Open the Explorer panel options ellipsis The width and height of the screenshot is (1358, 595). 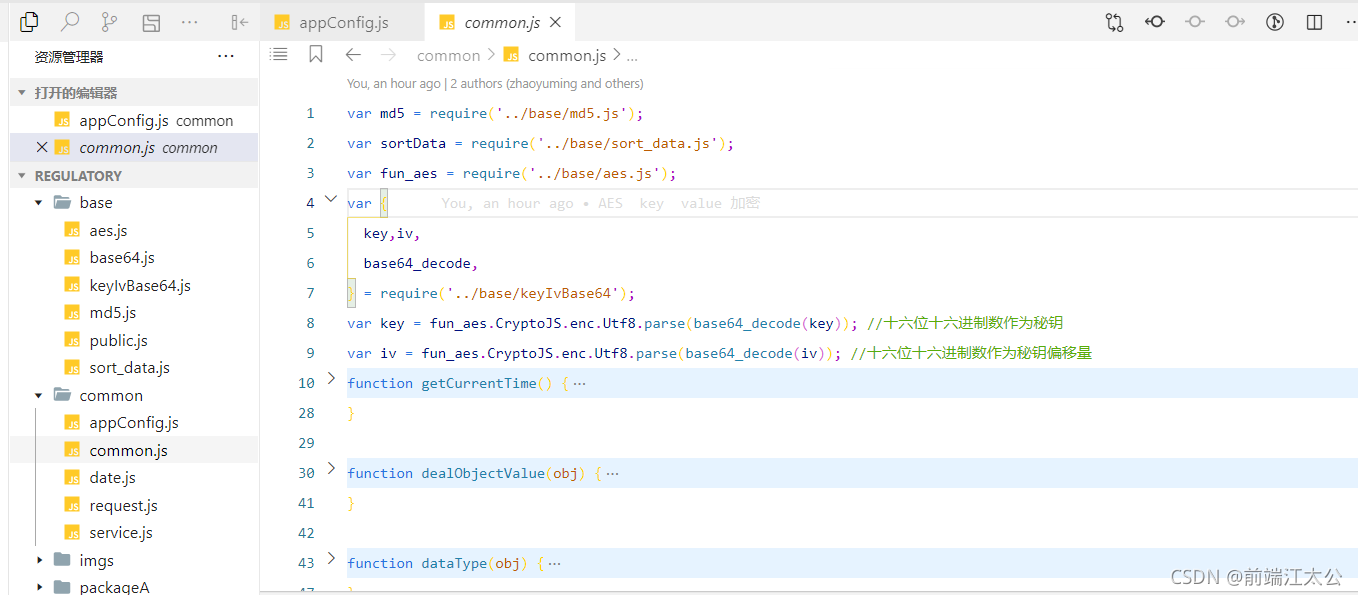[x=226, y=57]
